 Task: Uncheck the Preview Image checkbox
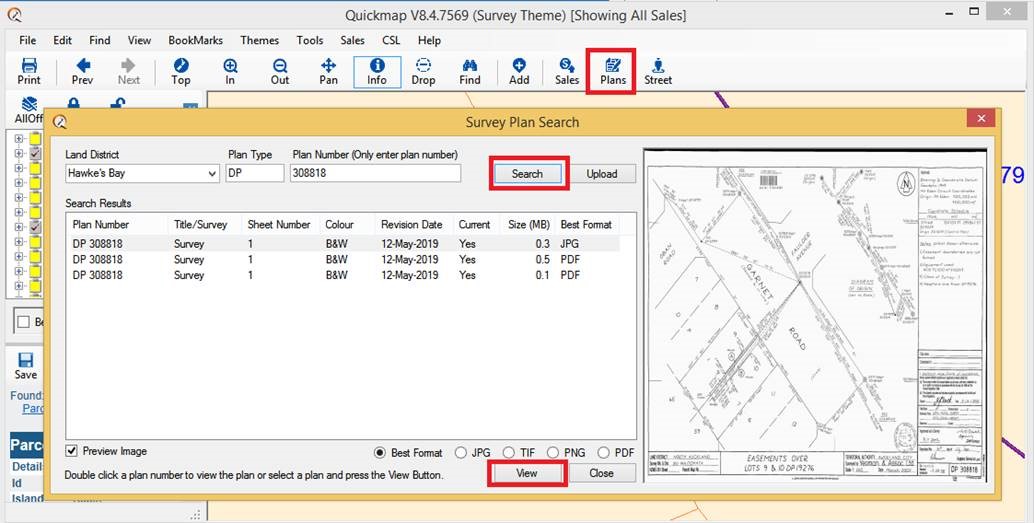72,451
